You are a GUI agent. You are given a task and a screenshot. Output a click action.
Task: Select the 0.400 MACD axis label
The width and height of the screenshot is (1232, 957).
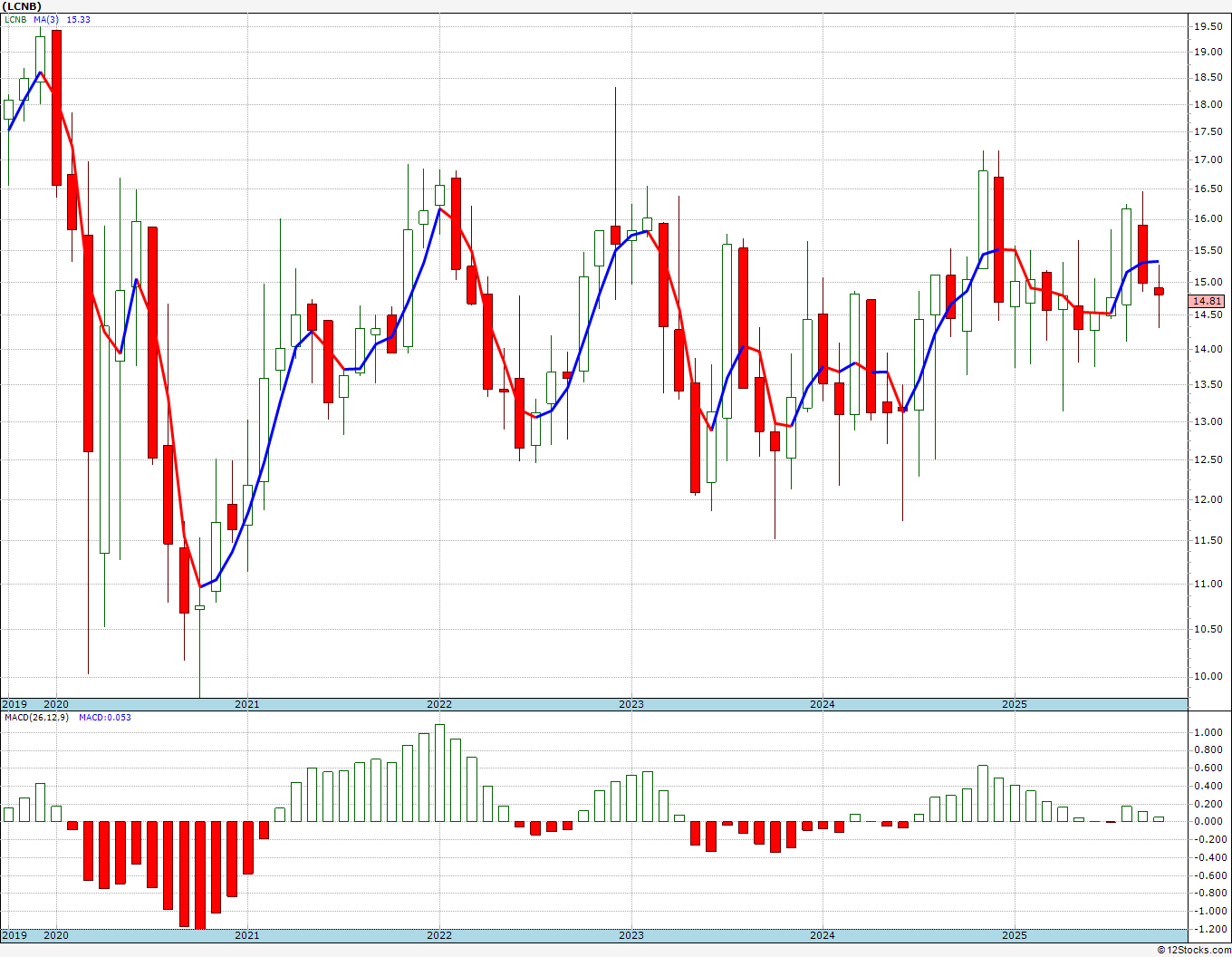click(x=1209, y=787)
